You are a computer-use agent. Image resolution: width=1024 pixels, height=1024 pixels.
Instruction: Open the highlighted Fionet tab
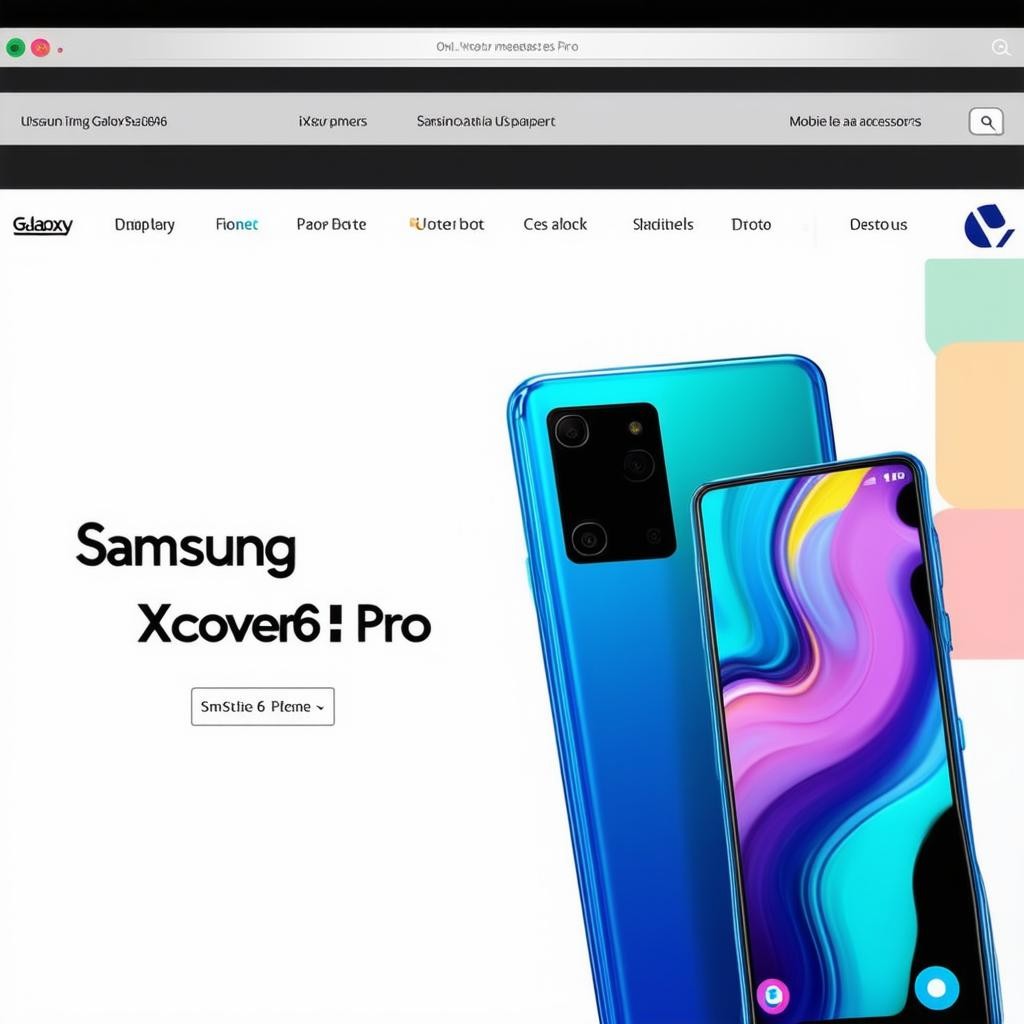[x=236, y=225]
